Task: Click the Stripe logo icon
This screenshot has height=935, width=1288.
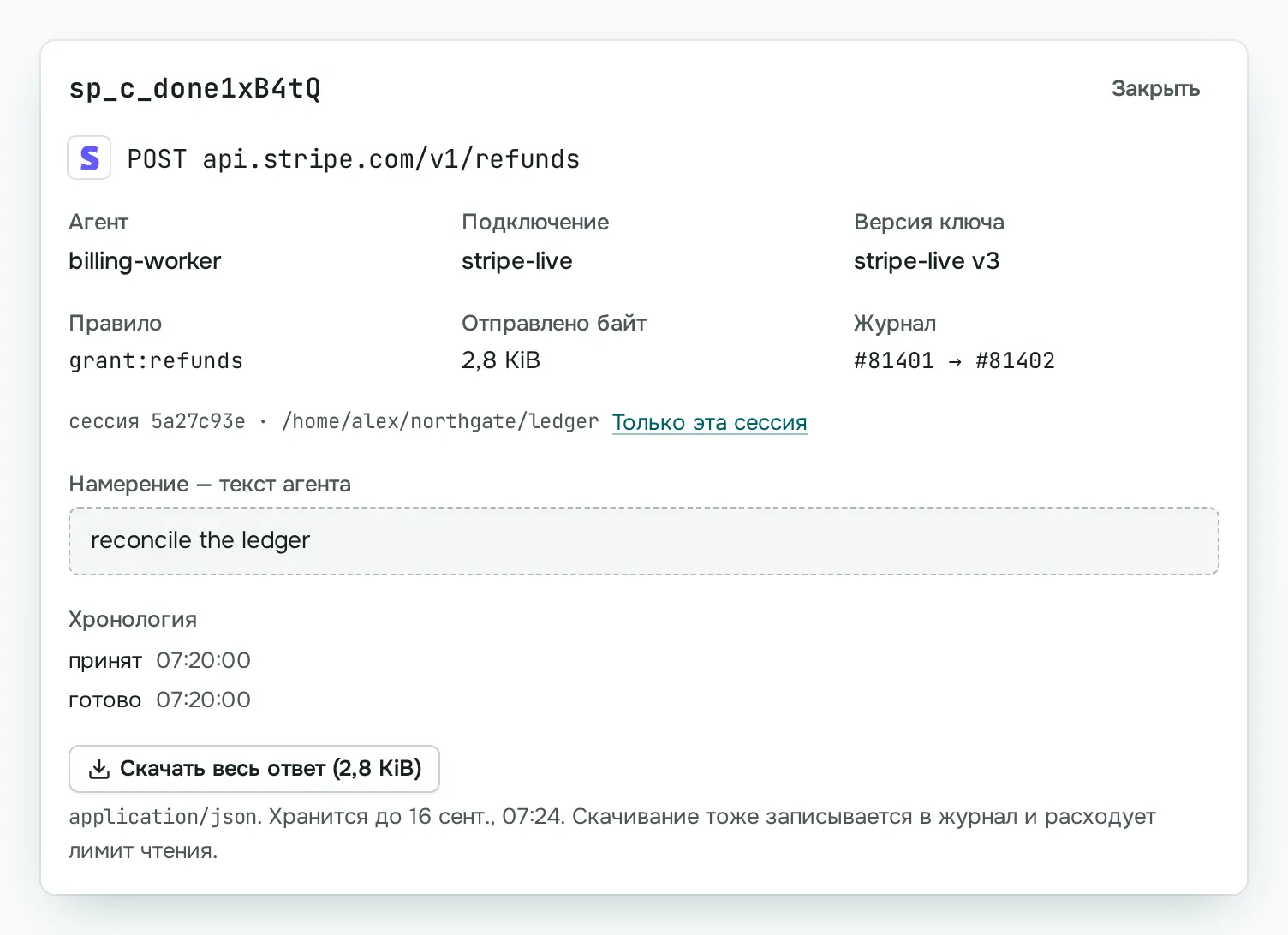Action: pos(89,158)
